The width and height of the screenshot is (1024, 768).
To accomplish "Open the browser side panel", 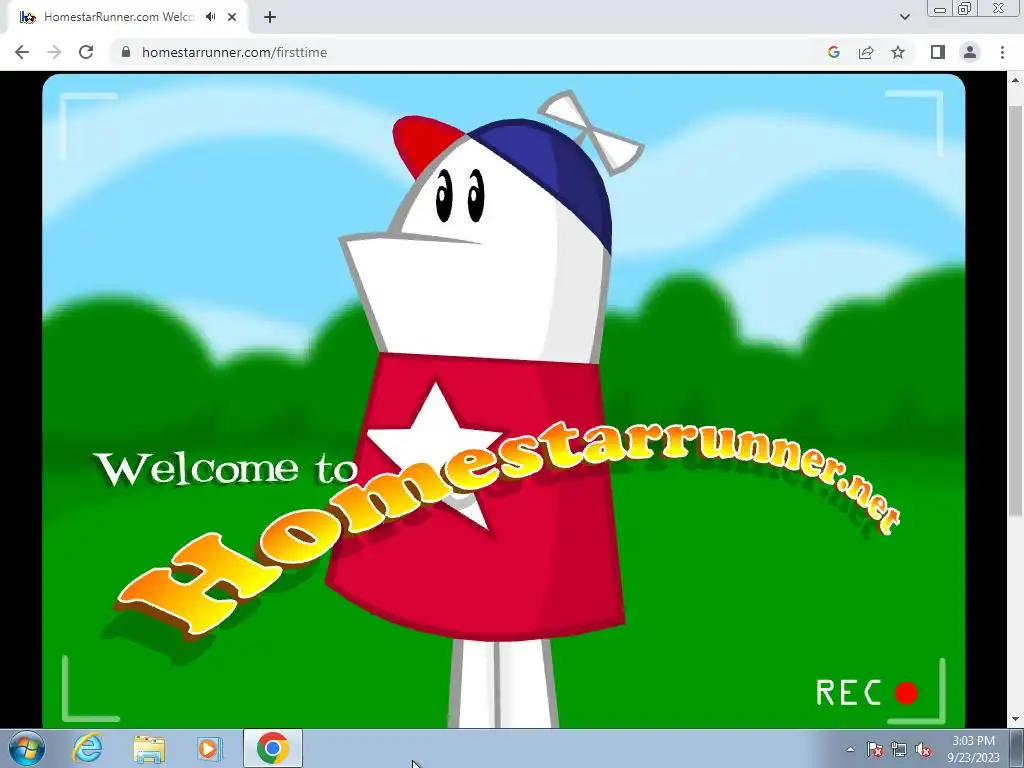I will pyautogui.click(x=938, y=52).
